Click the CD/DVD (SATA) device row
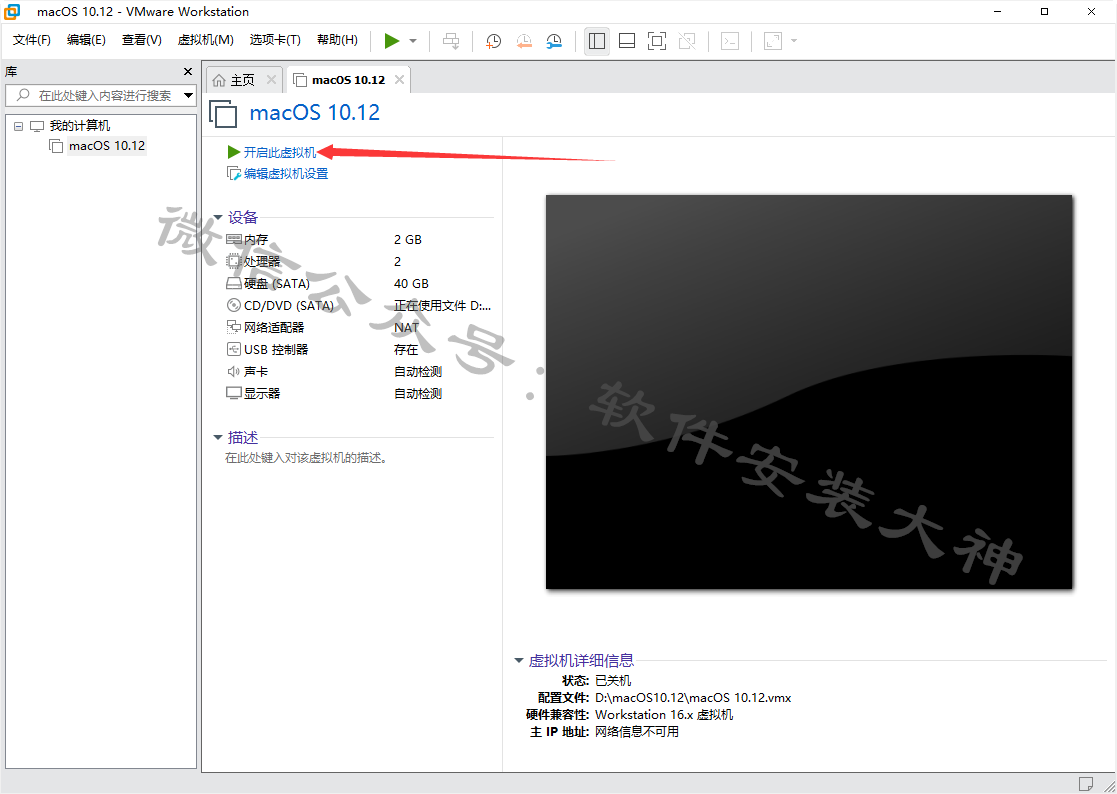1117x794 pixels. 358,305
